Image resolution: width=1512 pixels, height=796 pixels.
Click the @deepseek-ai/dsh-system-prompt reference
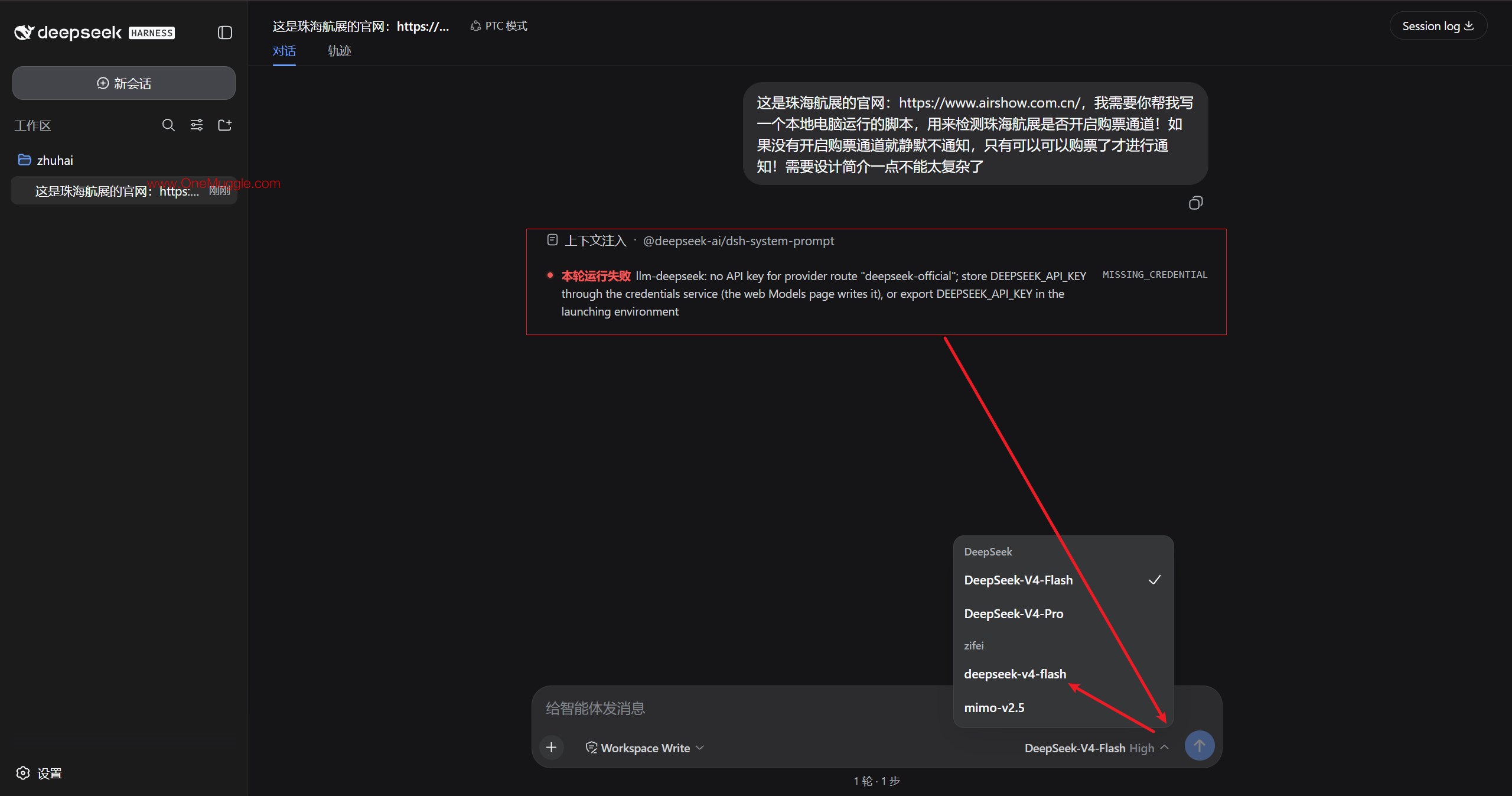(x=738, y=241)
